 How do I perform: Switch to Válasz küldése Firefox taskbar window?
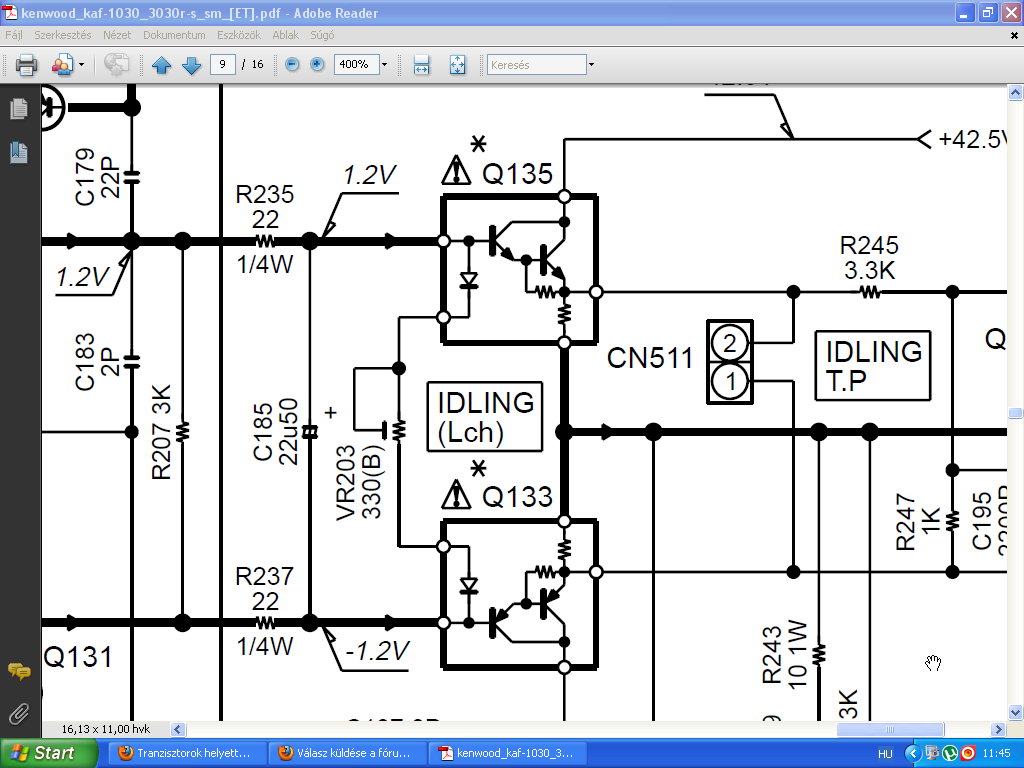click(x=347, y=753)
